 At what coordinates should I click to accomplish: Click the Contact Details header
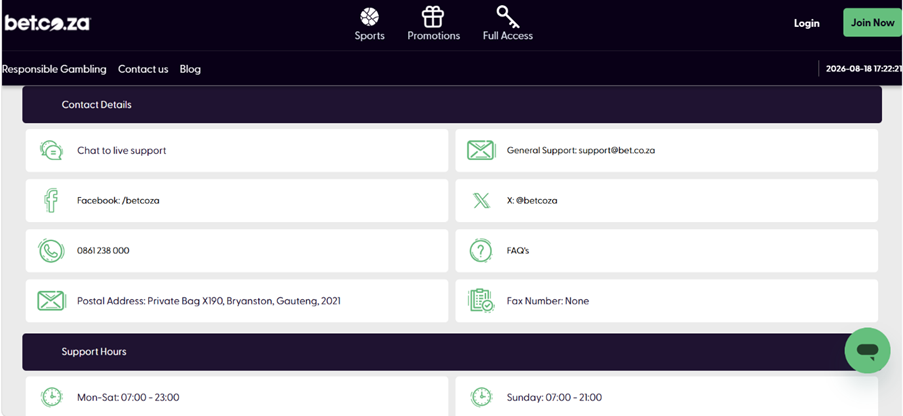click(x=452, y=104)
